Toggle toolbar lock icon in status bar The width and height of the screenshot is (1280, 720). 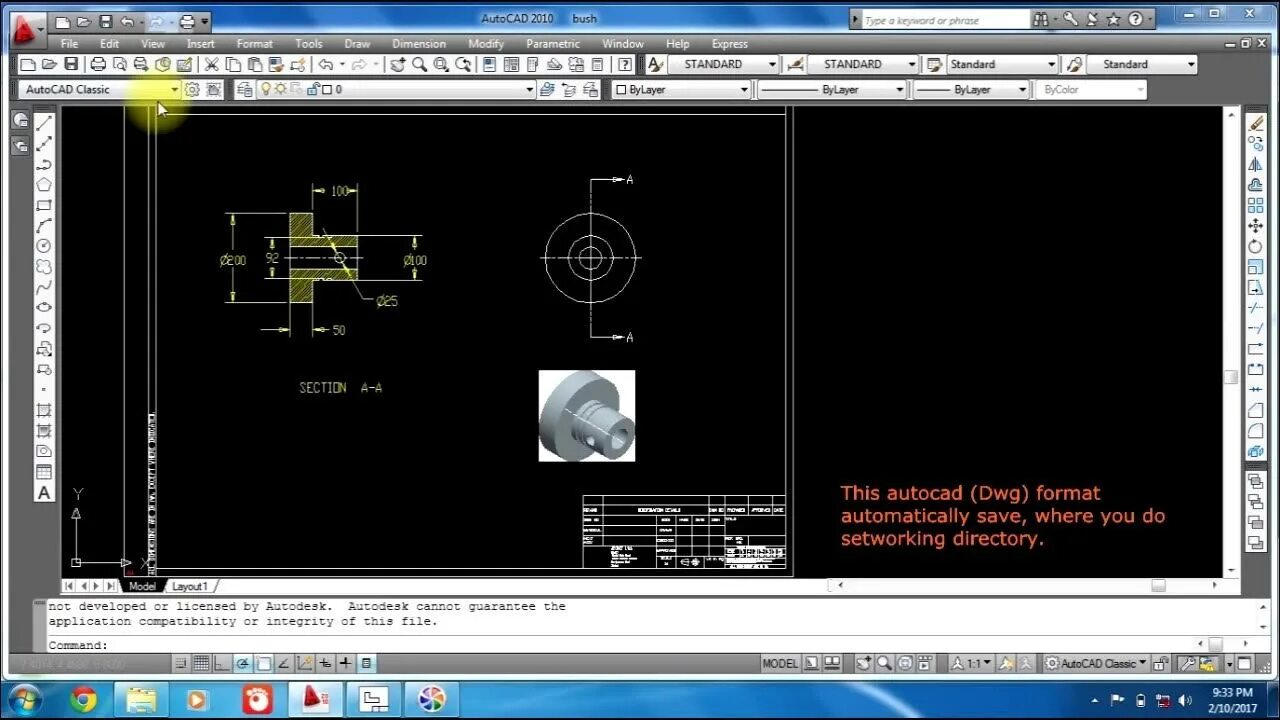click(x=1161, y=663)
